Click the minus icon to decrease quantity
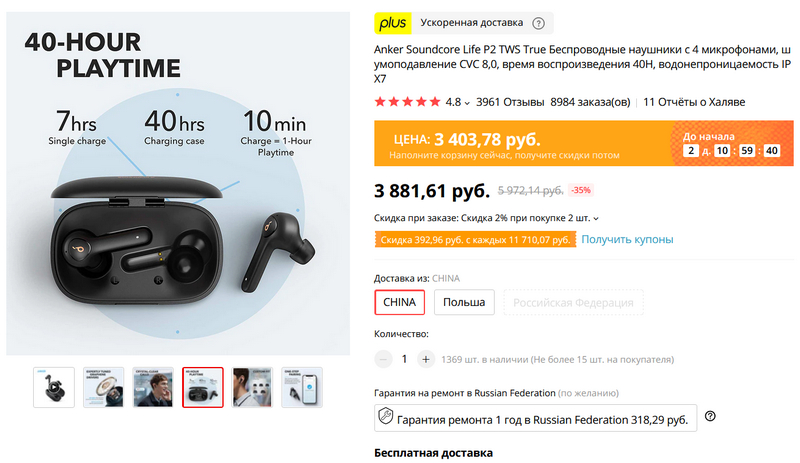Screen dimensions: 800x463 coord(385,359)
